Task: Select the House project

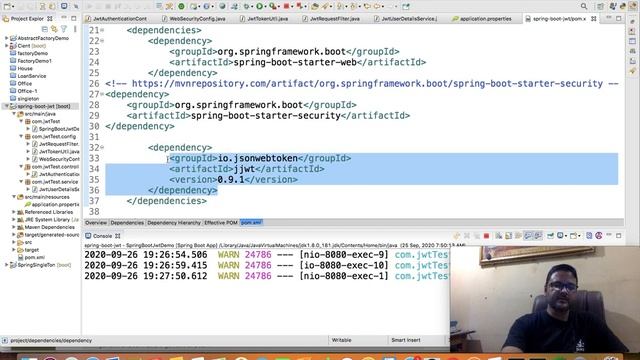Action: click(x=25, y=68)
